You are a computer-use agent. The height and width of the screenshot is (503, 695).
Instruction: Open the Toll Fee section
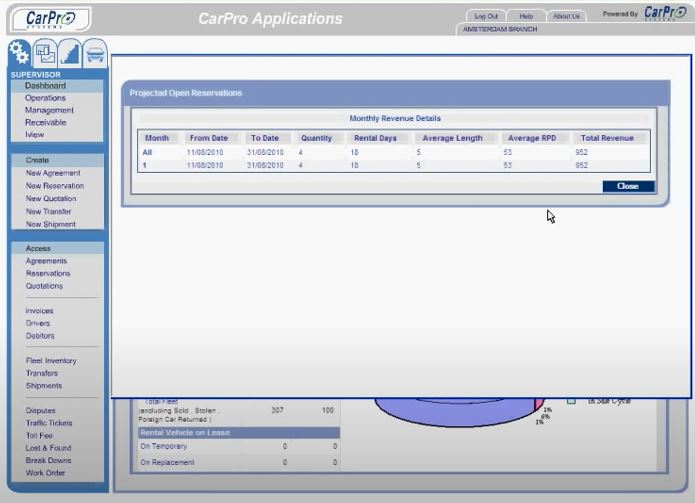39,436
